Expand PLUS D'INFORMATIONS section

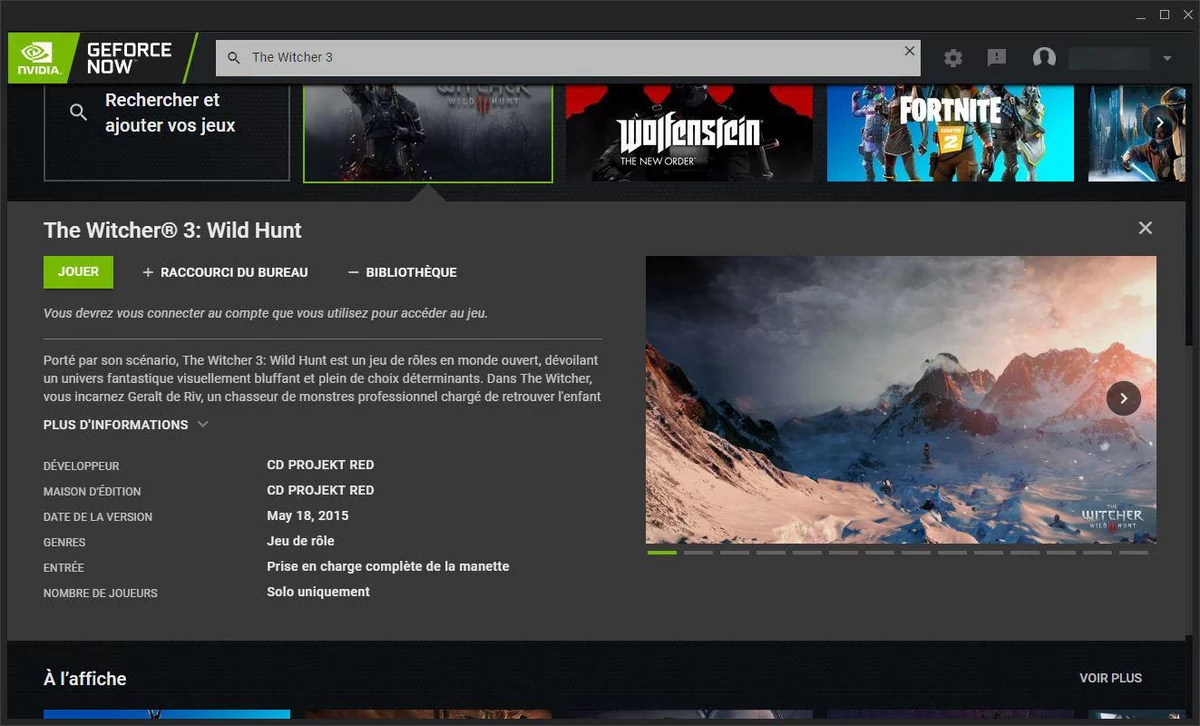126,425
